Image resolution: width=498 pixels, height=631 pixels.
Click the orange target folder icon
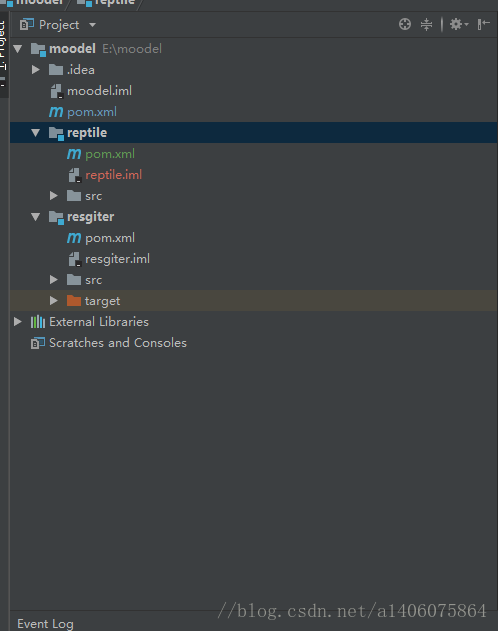click(x=74, y=300)
